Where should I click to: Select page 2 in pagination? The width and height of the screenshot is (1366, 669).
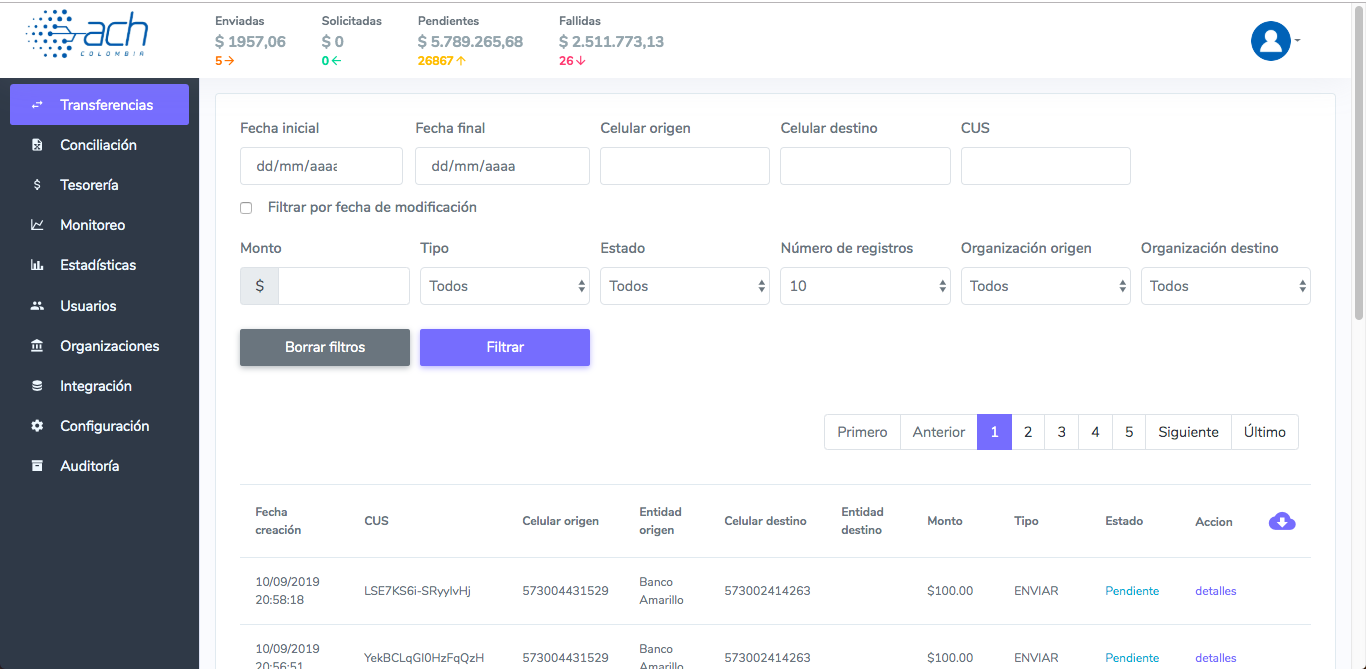tap(1028, 432)
